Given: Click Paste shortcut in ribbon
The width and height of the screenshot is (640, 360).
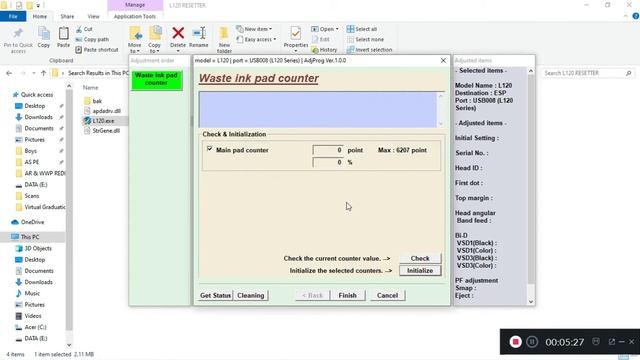Looking at the screenshot, I should 97,50.
